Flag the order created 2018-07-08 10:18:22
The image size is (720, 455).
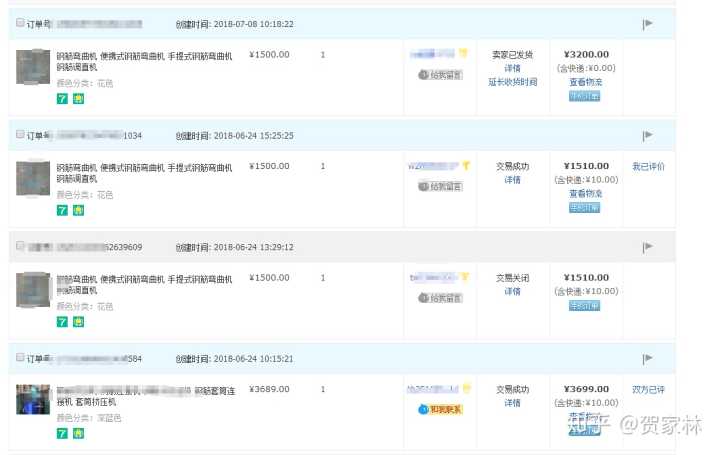[x=647, y=24]
